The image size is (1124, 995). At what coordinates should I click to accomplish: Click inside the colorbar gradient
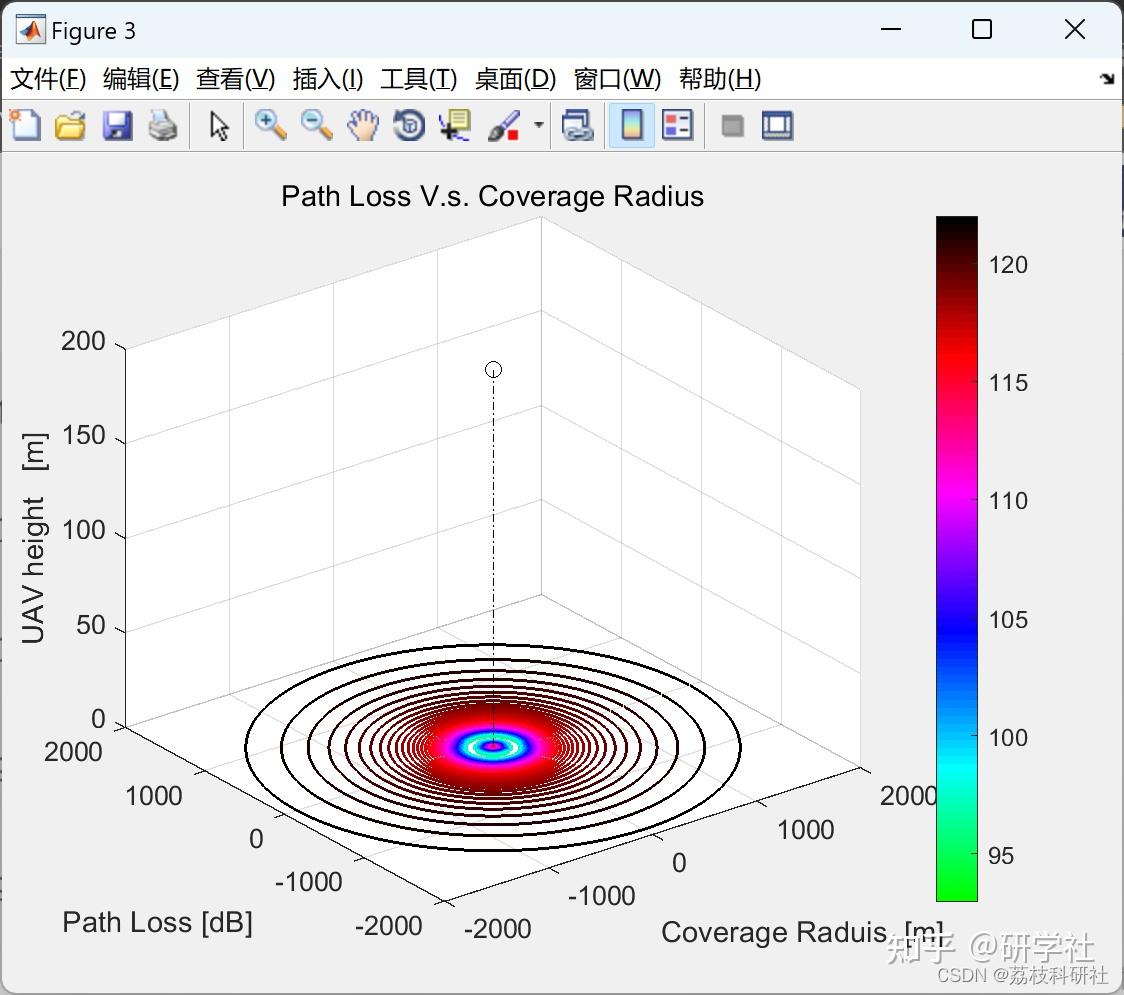point(955,550)
